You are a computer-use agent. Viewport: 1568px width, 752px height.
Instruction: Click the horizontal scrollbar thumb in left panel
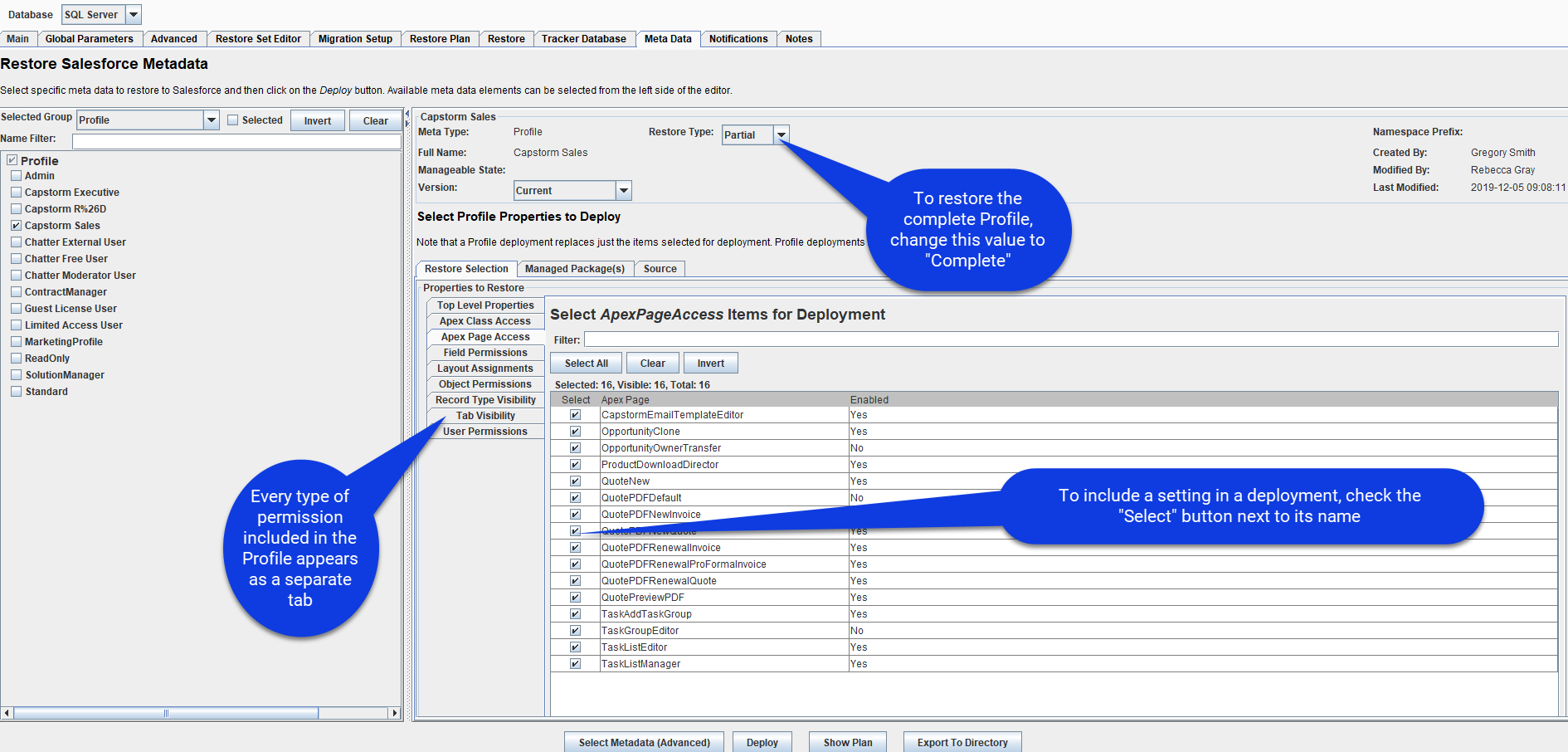click(x=166, y=713)
